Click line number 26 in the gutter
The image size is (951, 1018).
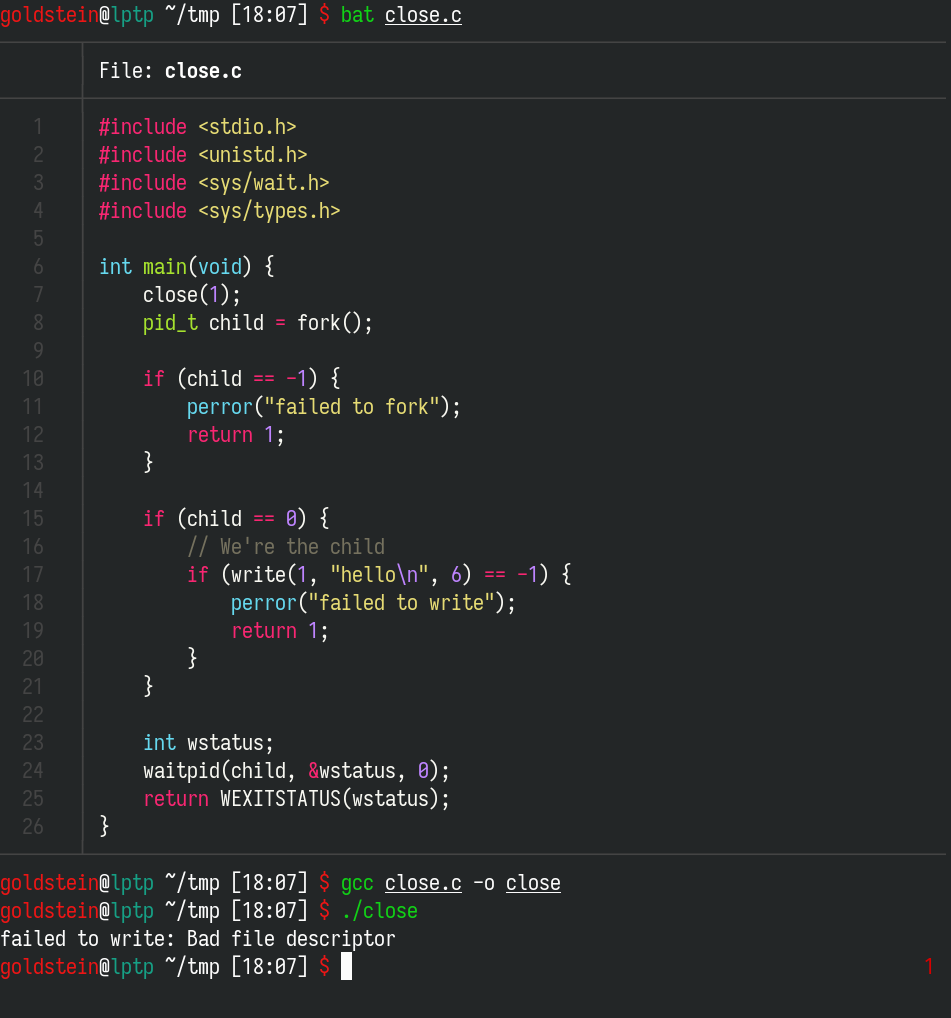click(x=33, y=826)
